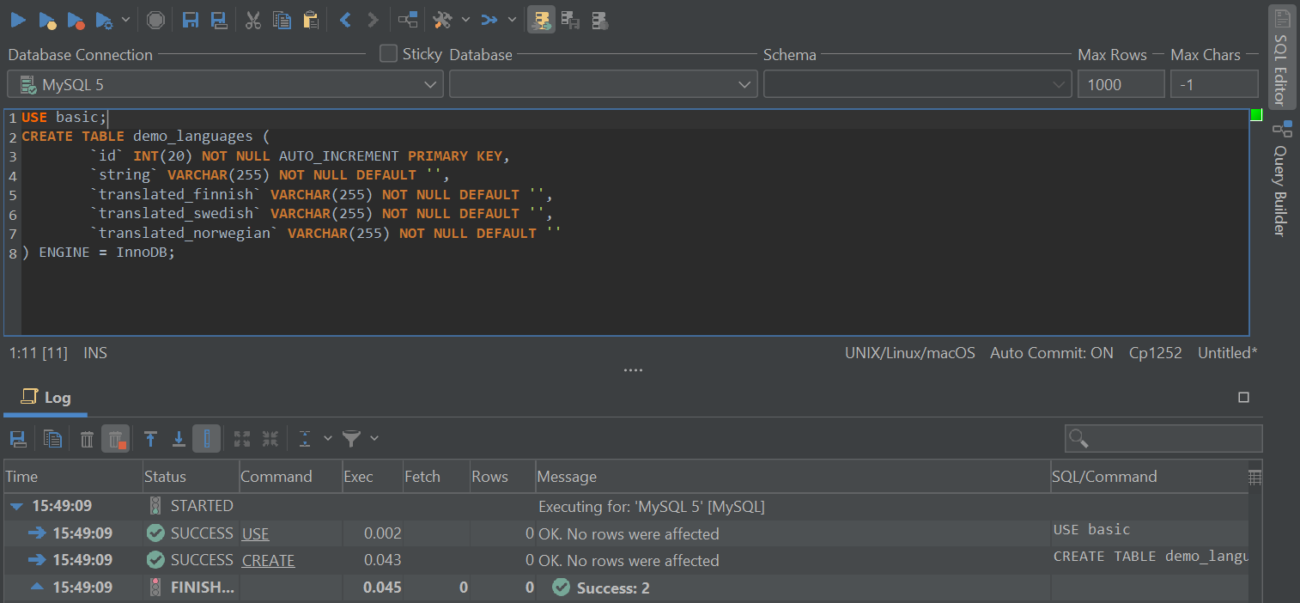Enable the Sticky checkbox
Screen dimensions: 1300x603
387,54
